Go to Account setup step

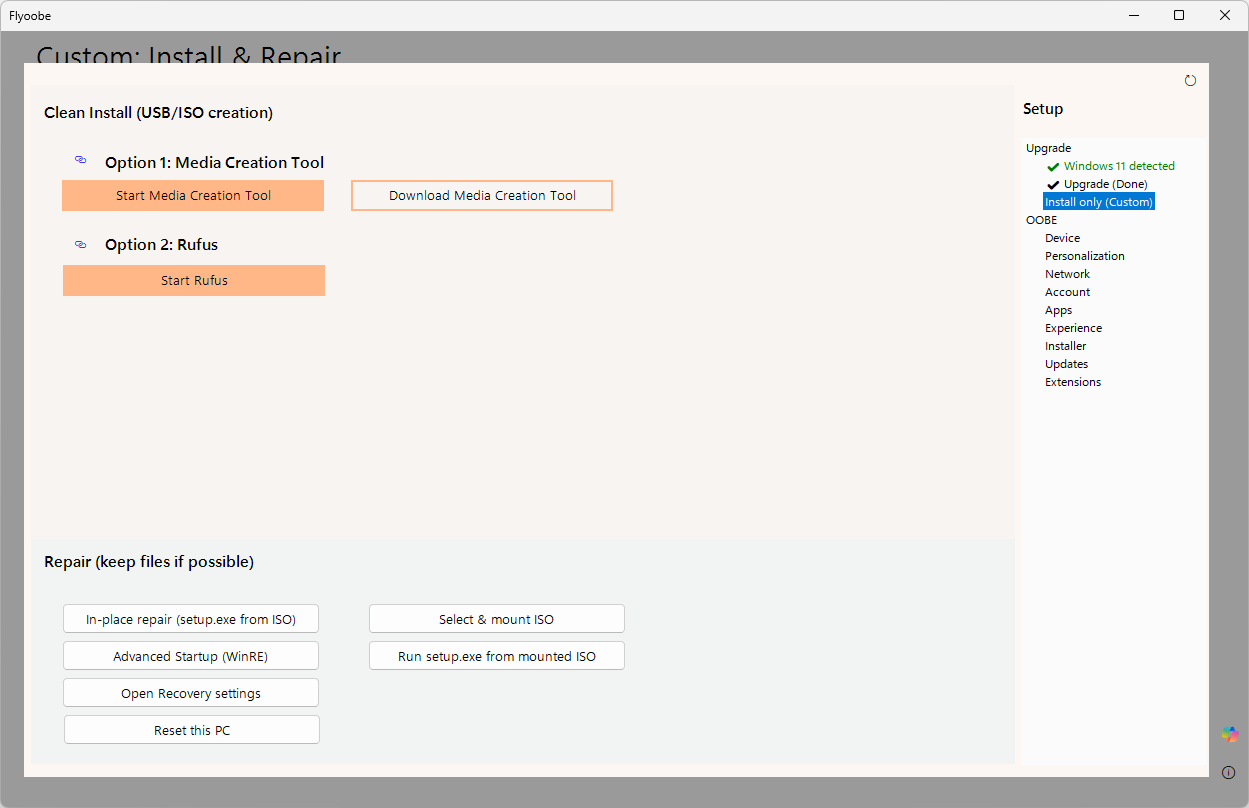click(x=1067, y=292)
